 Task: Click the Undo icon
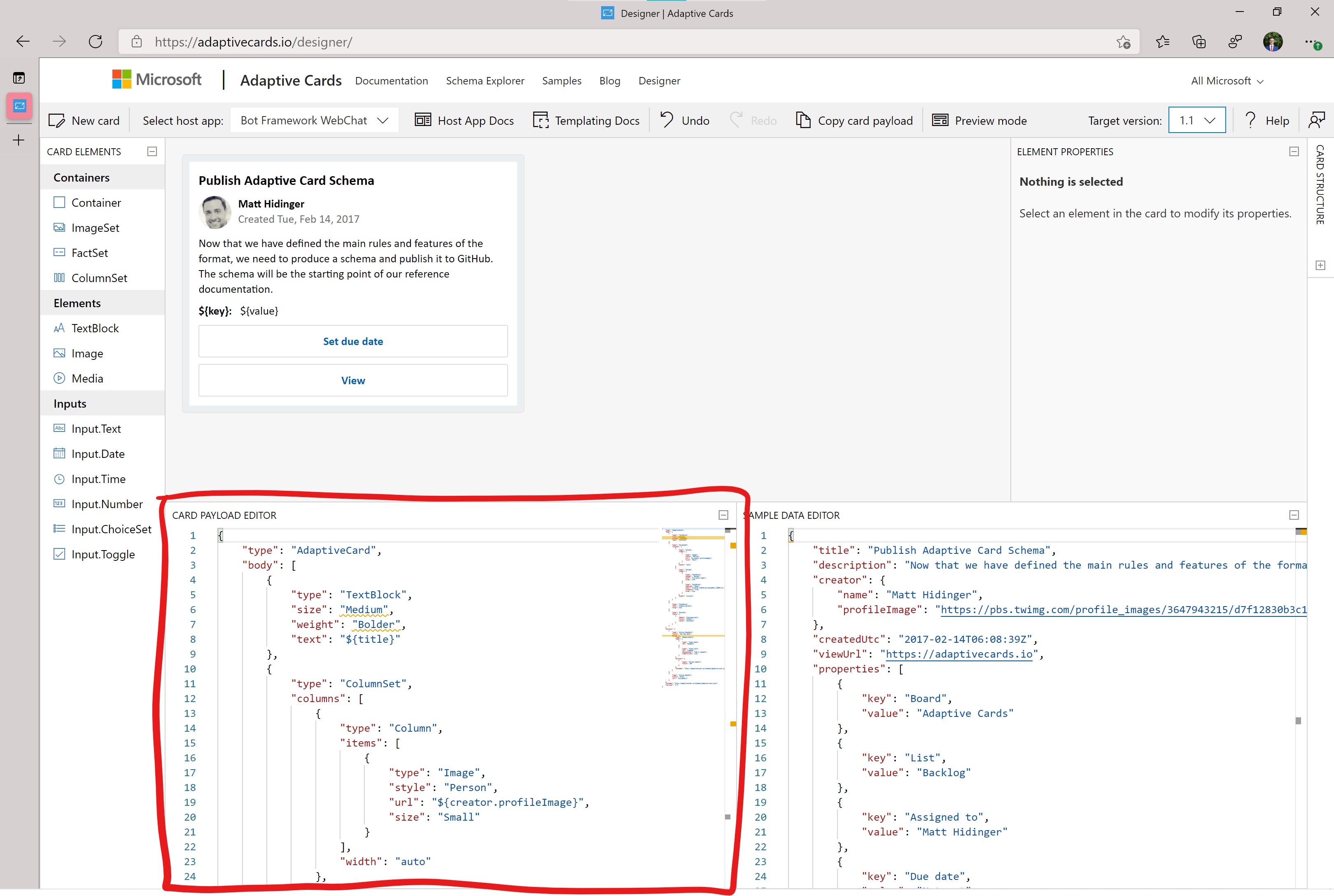[667, 120]
